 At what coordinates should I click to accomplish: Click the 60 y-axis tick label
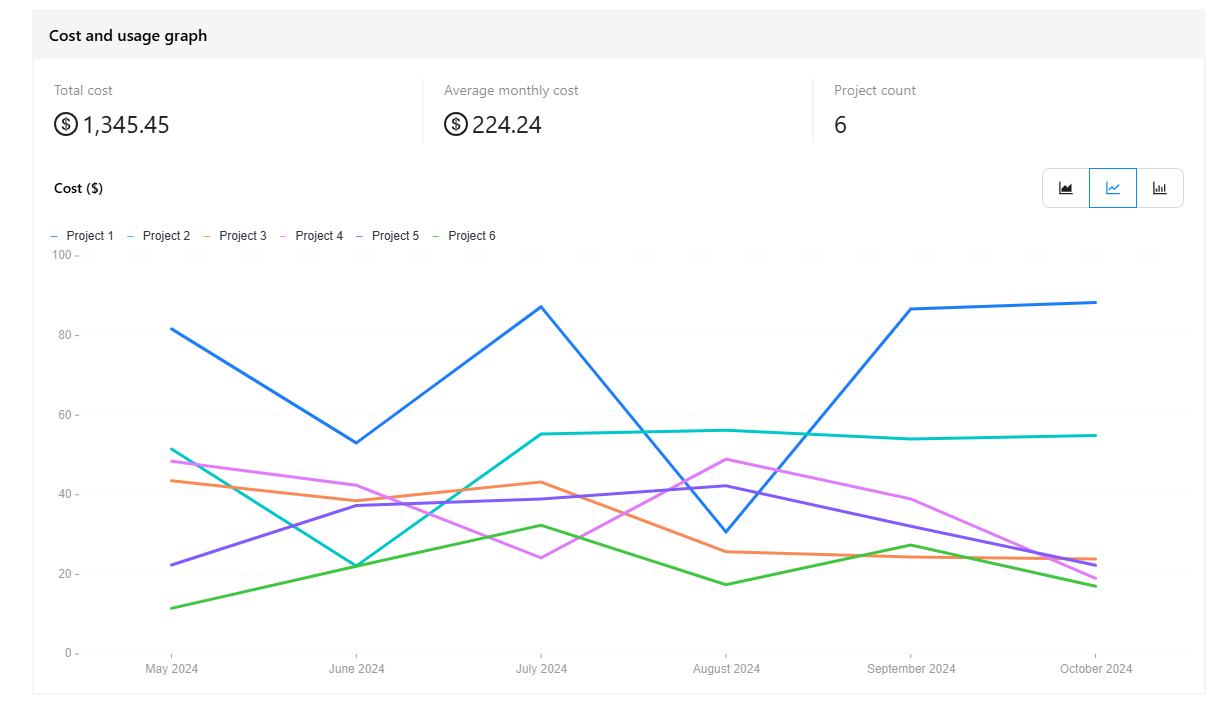pyautogui.click(x=65, y=415)
